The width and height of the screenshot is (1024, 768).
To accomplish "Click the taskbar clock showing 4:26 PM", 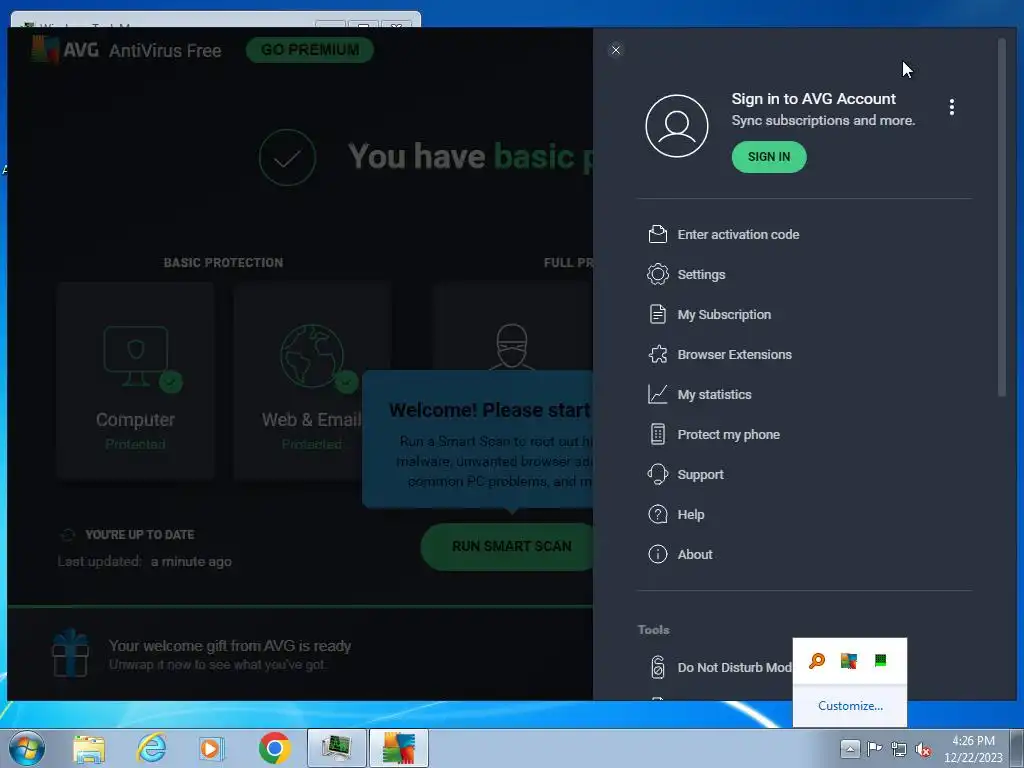I will coord(973,749).
